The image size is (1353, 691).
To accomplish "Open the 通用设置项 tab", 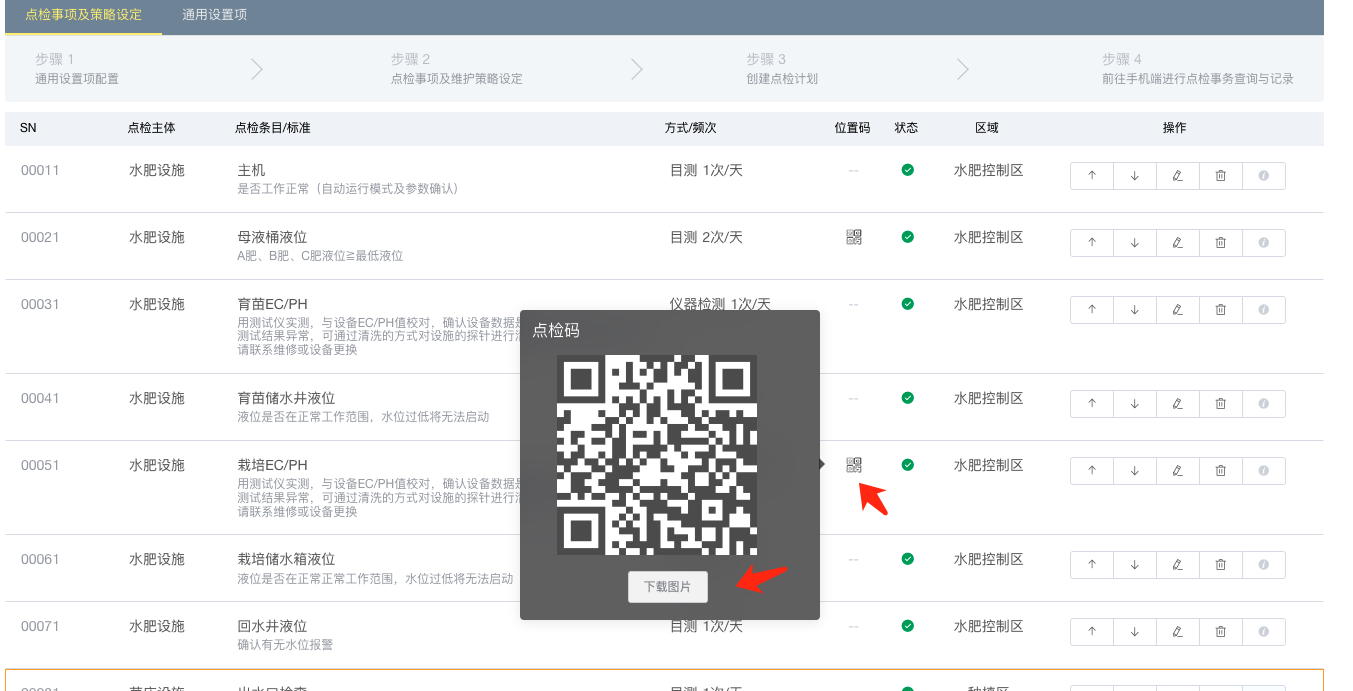I will [x=215, y=15].
